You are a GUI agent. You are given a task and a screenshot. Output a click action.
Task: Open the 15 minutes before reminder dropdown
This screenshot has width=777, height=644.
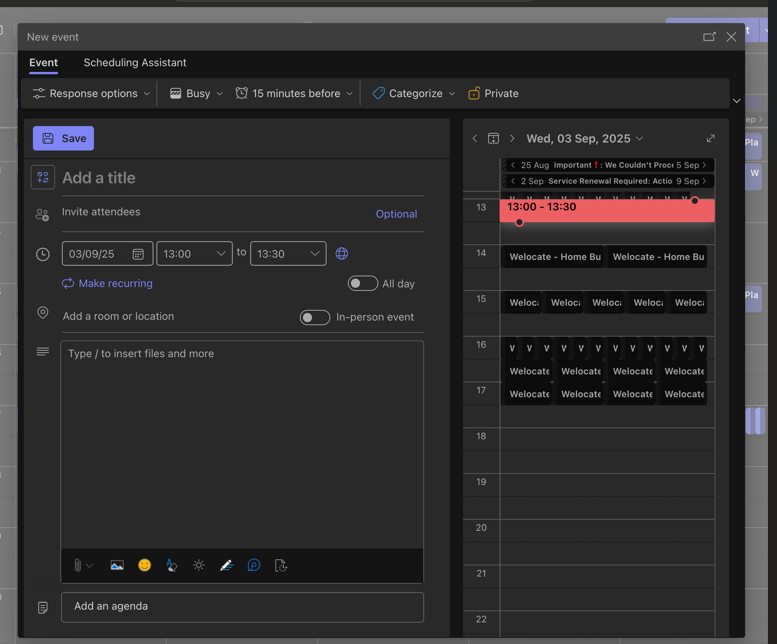click(294, 93)
